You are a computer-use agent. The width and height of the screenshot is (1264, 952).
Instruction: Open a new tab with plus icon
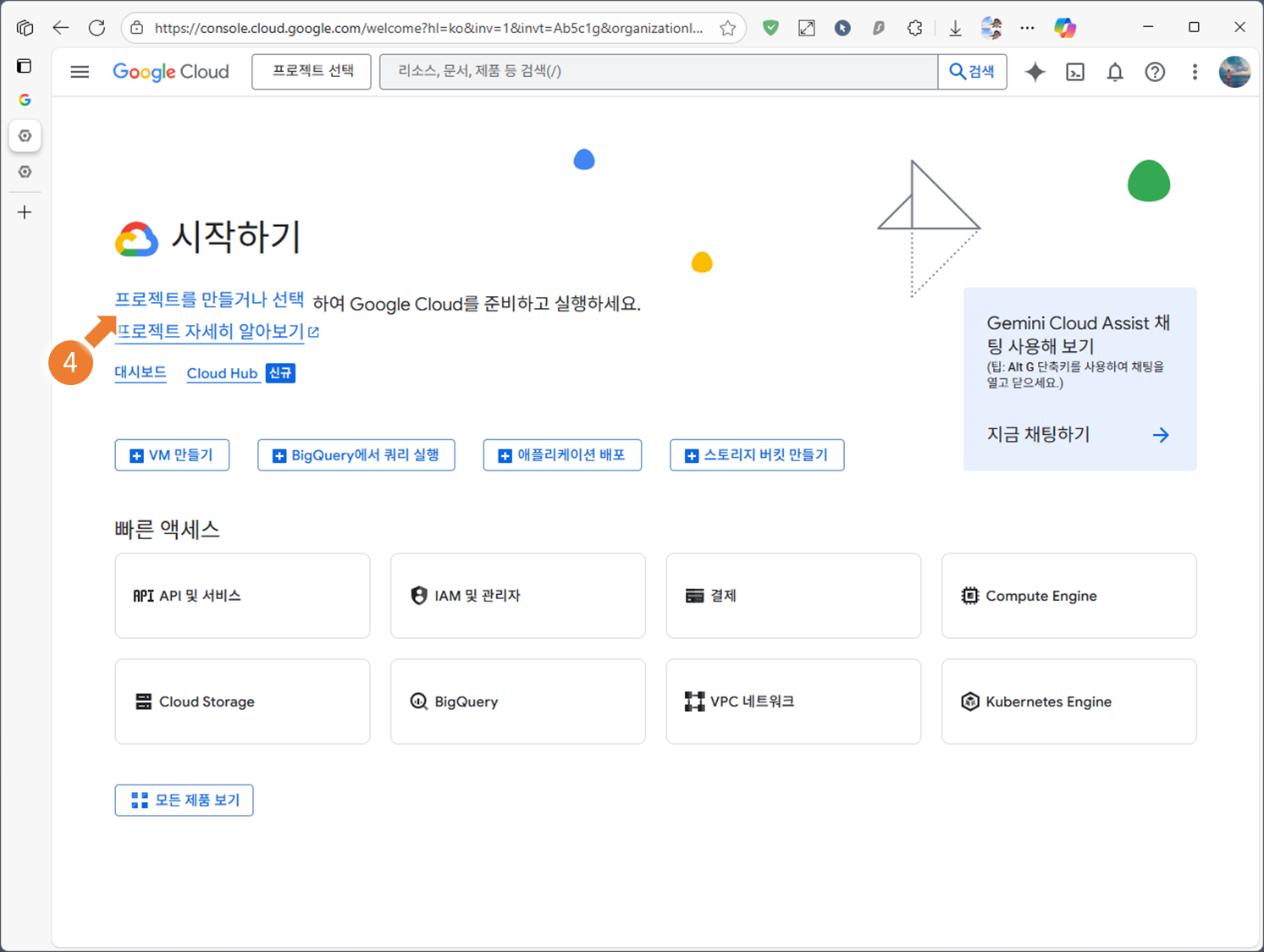[x=25, y=212]
